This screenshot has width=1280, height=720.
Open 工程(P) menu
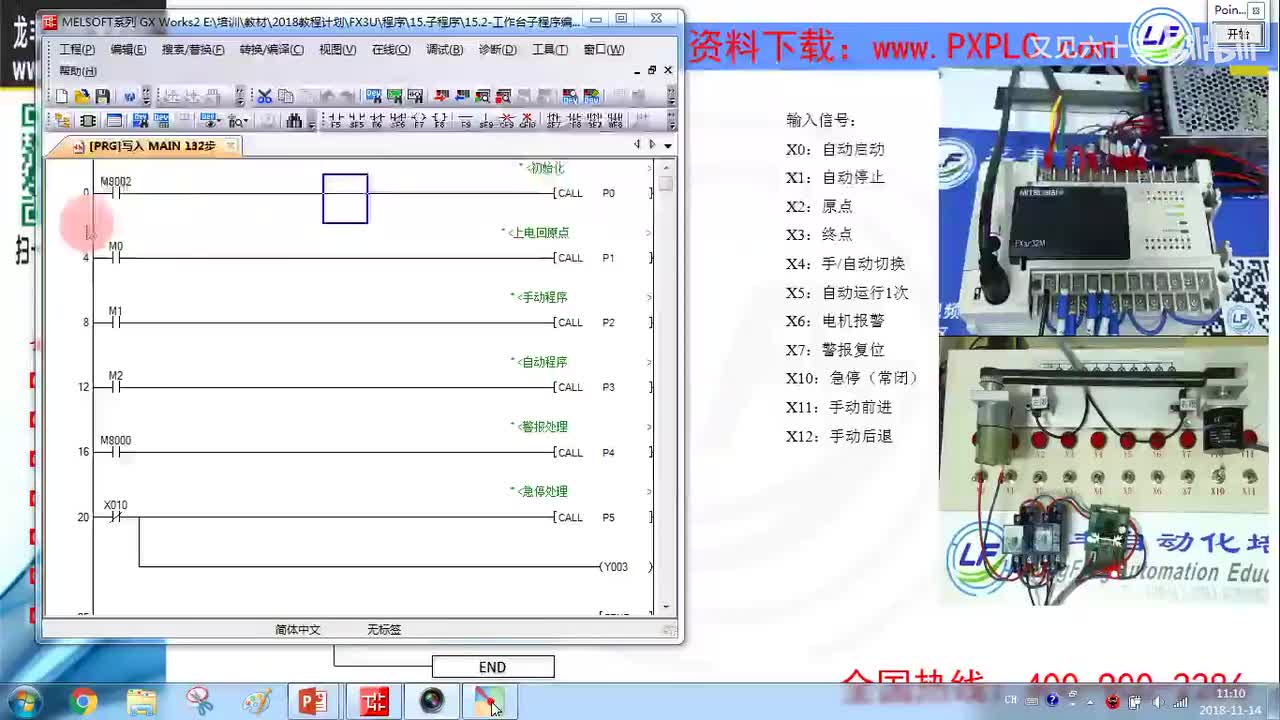(x=77, y=49)
